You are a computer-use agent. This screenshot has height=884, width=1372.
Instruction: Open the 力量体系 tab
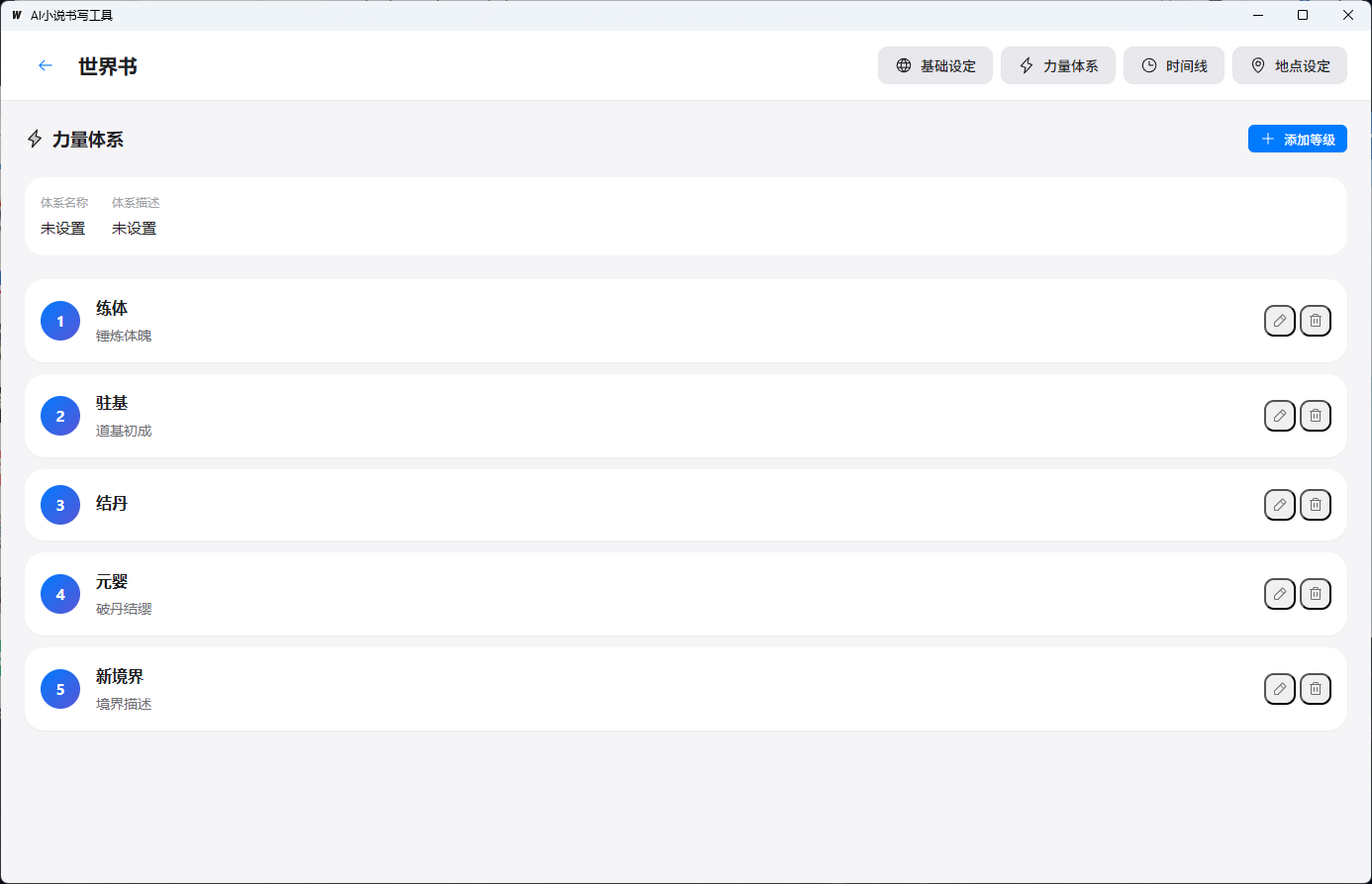(x=1057, y=66)
